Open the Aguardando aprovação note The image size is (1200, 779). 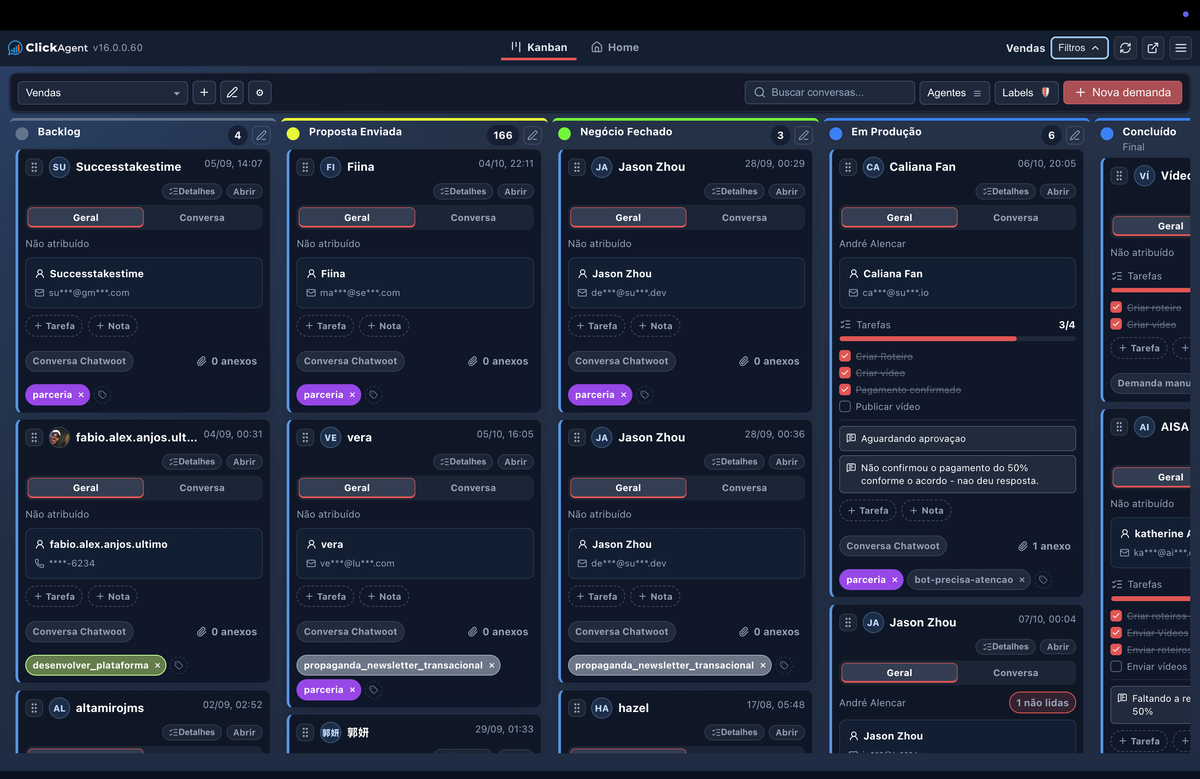[x=958, y=439]
